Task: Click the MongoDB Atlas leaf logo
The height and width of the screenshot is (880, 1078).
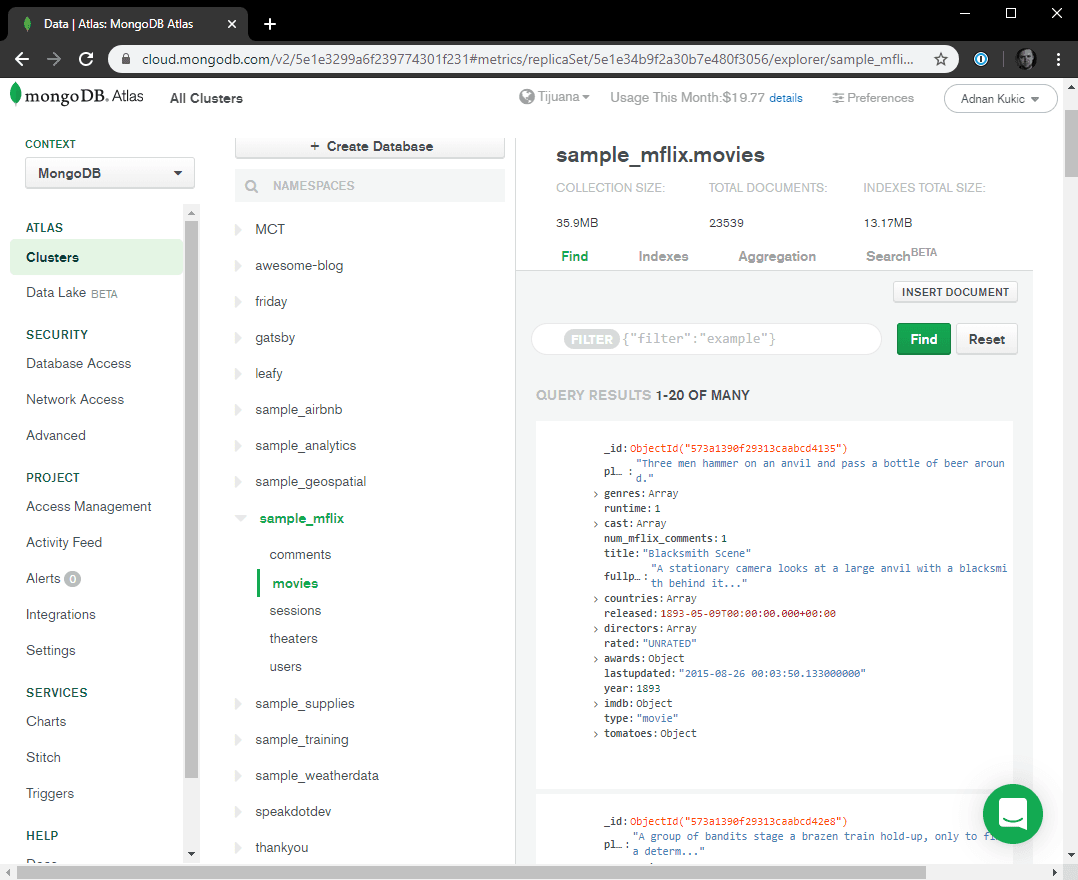Action: (x=16, y=95)
